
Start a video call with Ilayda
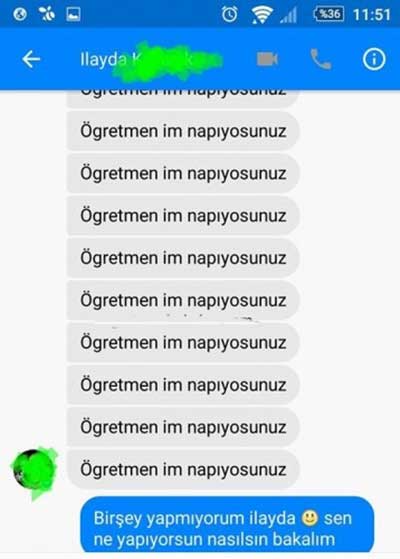pyautogui.click(x=267, y=59)
